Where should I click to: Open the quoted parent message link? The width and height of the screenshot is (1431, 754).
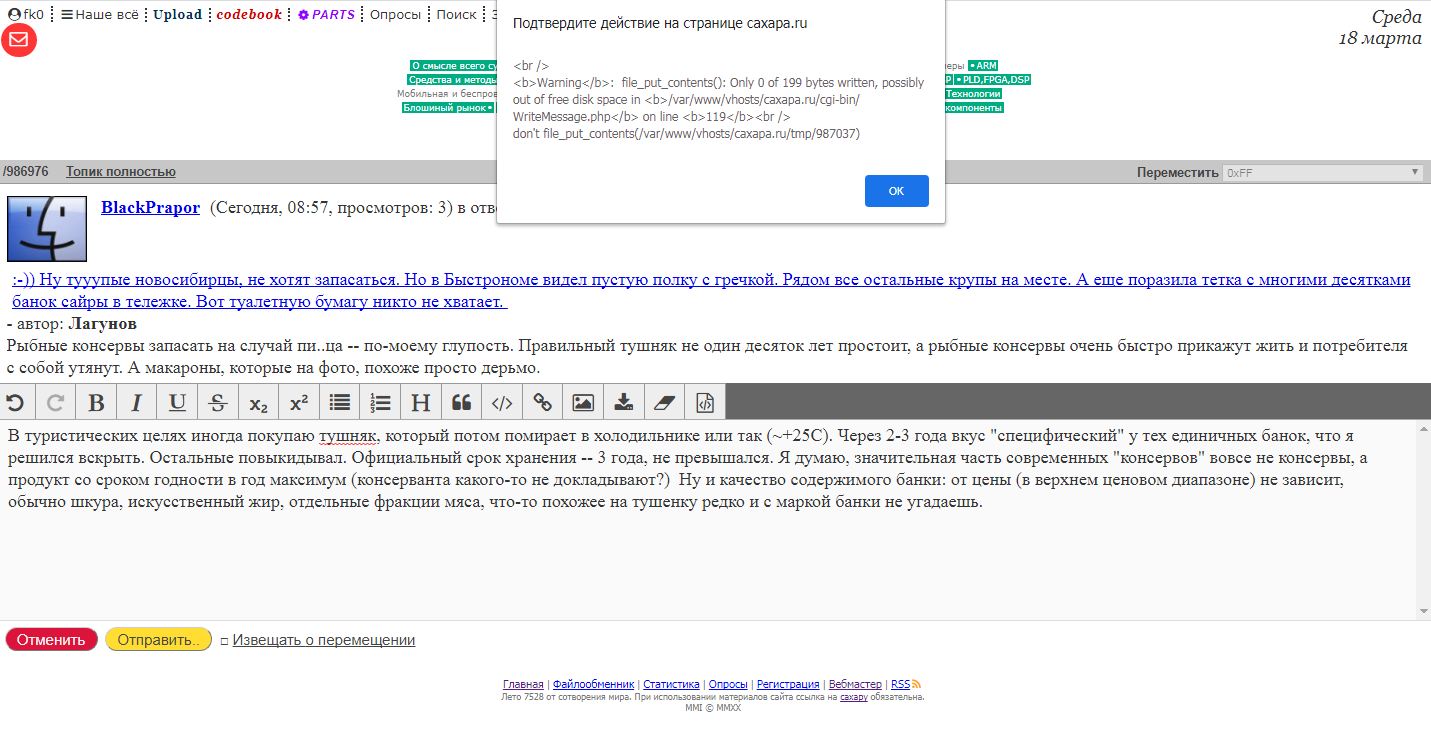pos(711,290)
